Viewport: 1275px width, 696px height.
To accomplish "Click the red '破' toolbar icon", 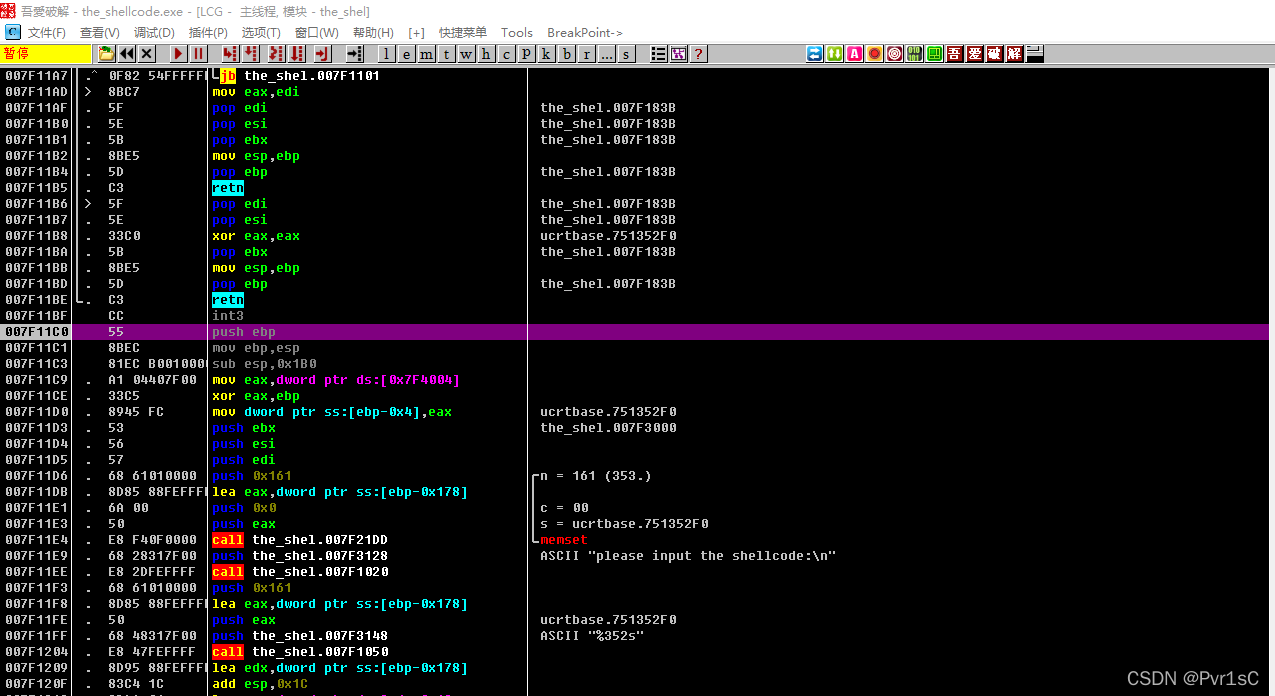I will point(994,54).
